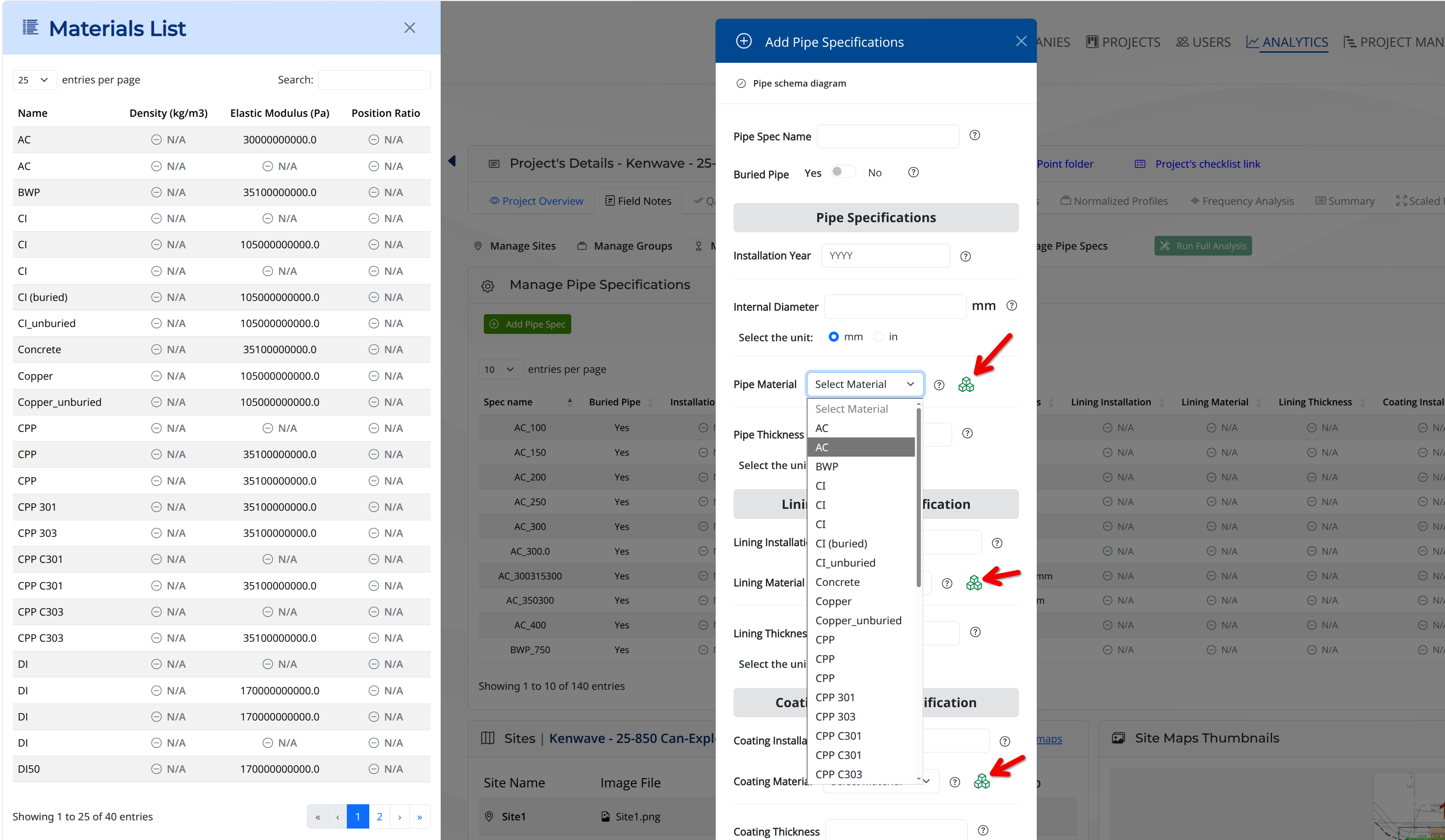Switch to the Frequency Analysis tab

point(1242,201)
